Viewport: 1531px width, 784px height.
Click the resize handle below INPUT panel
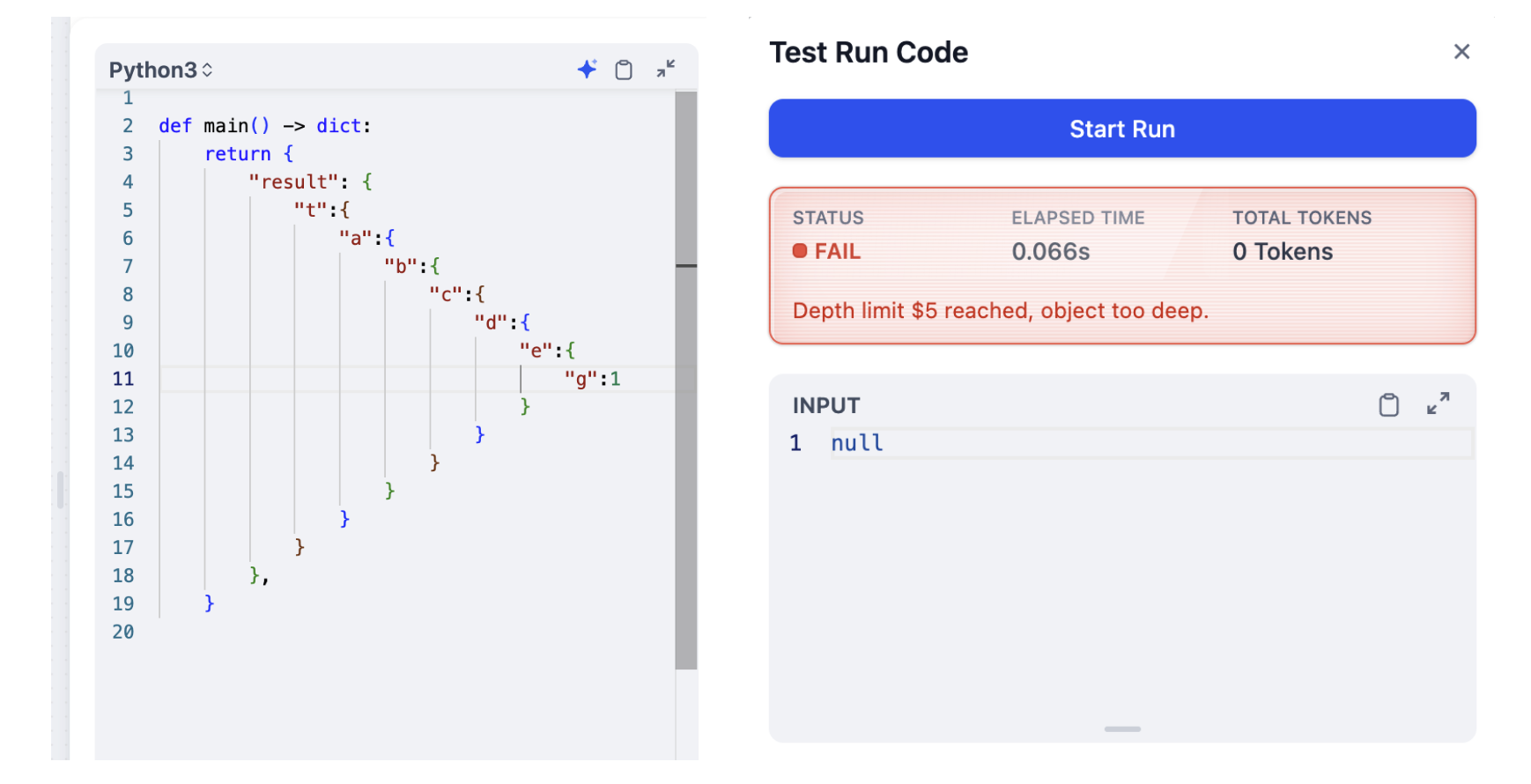(1122, 729)
